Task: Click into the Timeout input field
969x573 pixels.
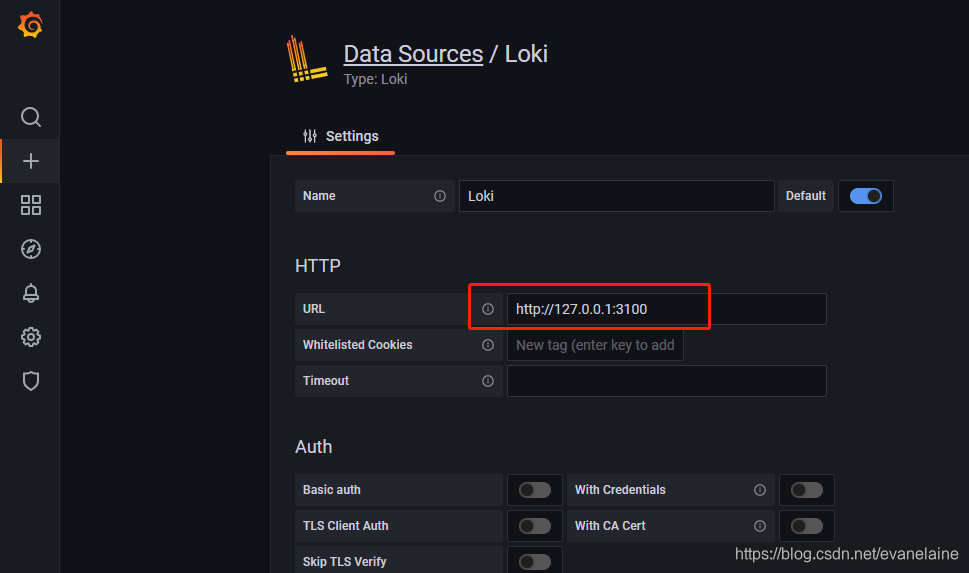Action: 666,381
